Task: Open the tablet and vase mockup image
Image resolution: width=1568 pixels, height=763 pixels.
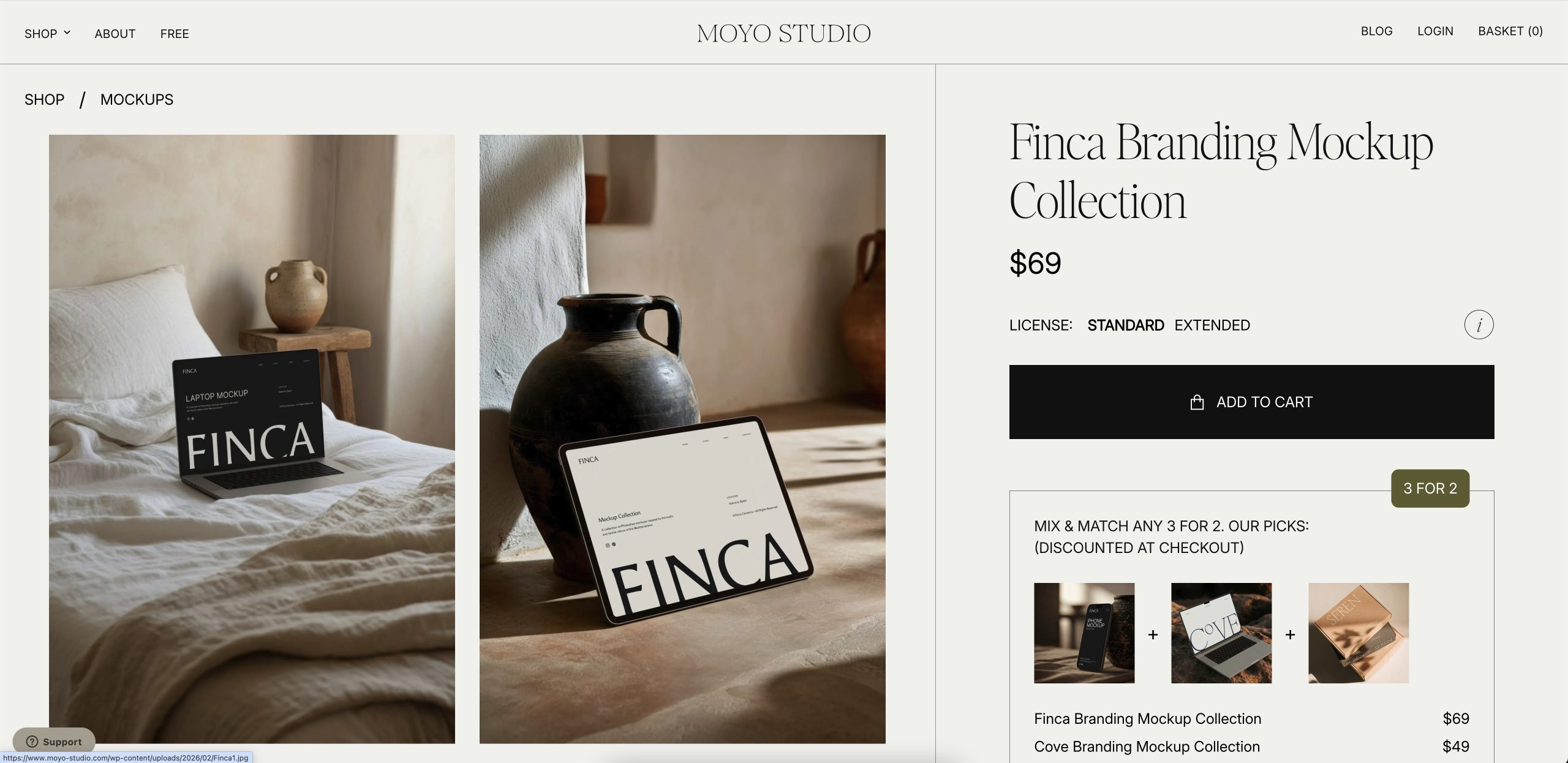Action: [x=682, y=438]
